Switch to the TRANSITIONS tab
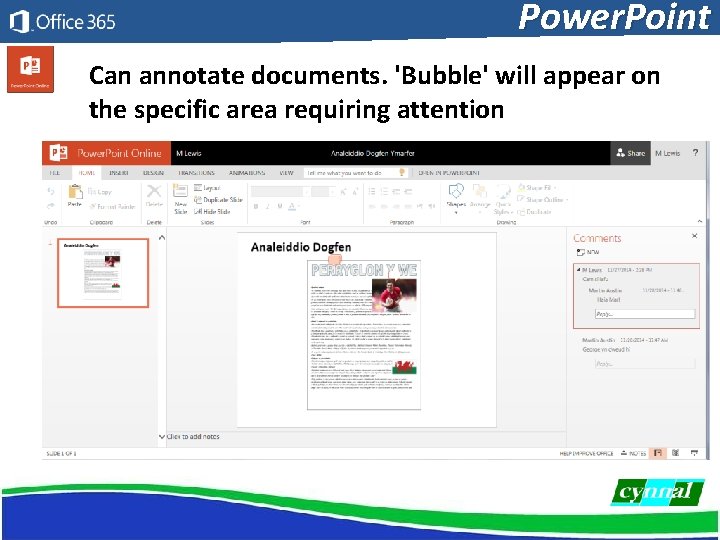This screenshot has height=540, width=720. click(x=197, y=173)
